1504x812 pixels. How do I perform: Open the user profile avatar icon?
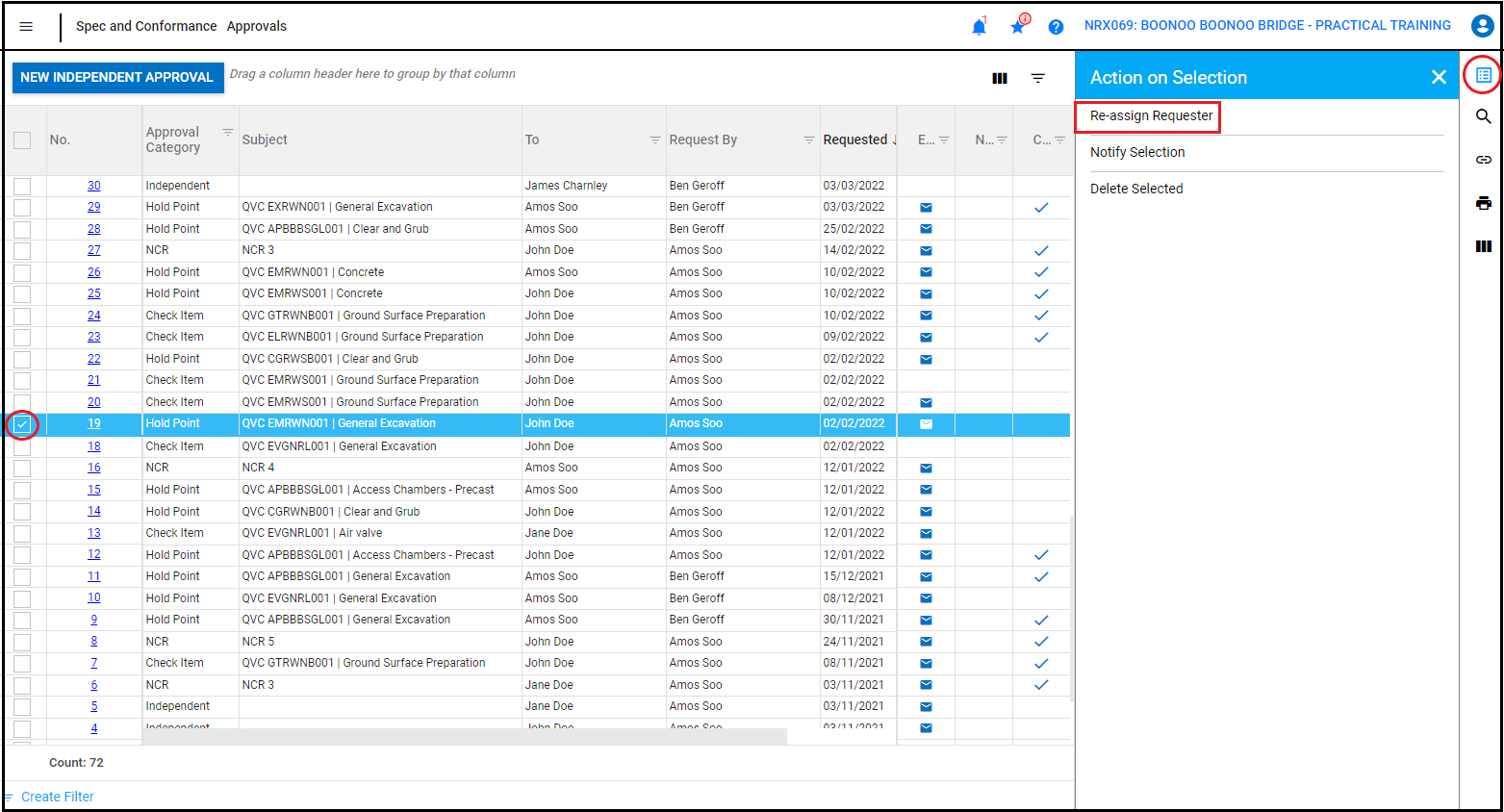coord(1482,26)
